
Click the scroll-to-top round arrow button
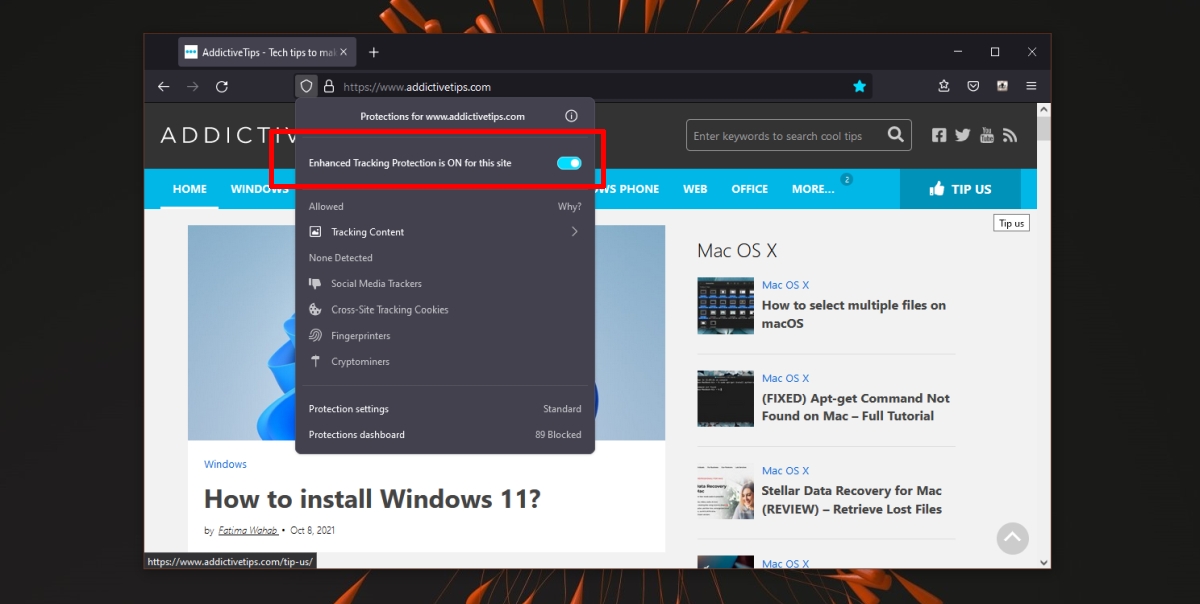click(1012, 538)
